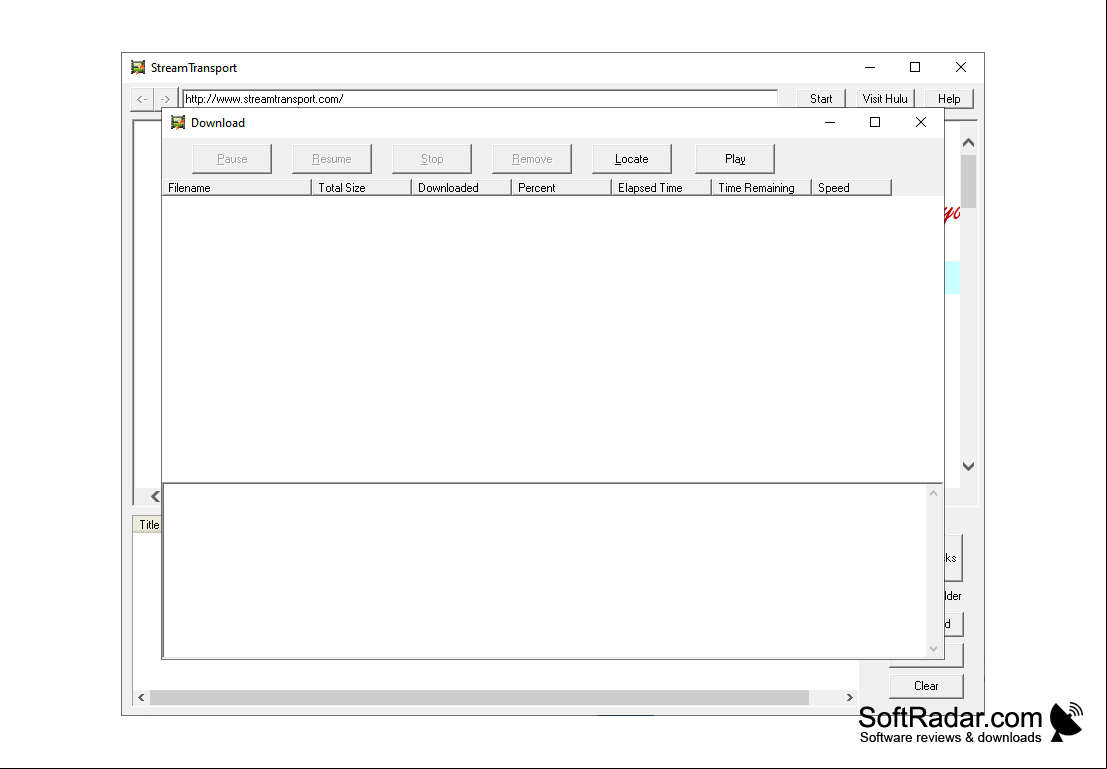The image size is (1107, 769).
Task: Close the Download window
Action: point(921,122)
